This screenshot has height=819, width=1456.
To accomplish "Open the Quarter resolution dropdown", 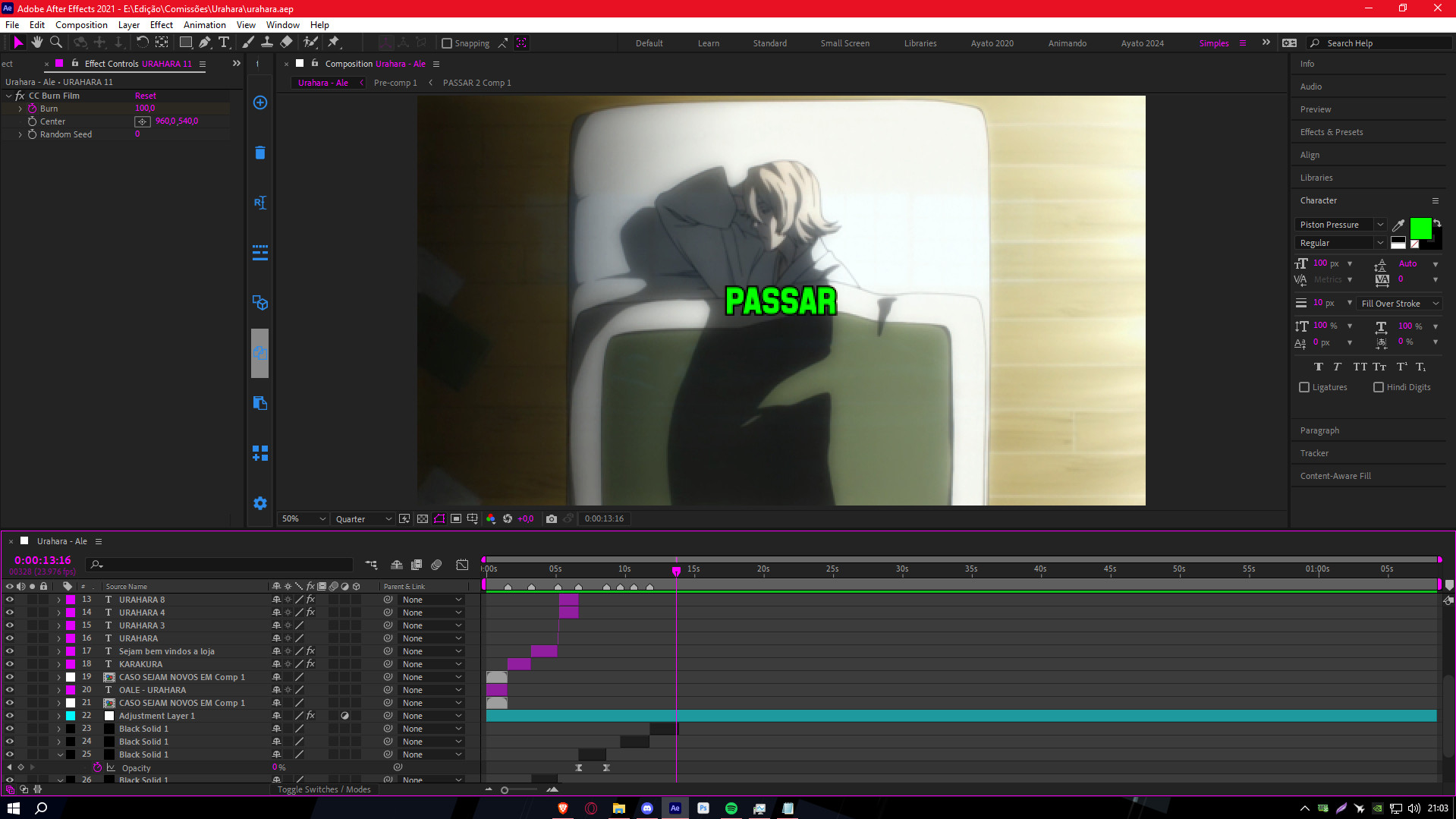I will 363,519.
